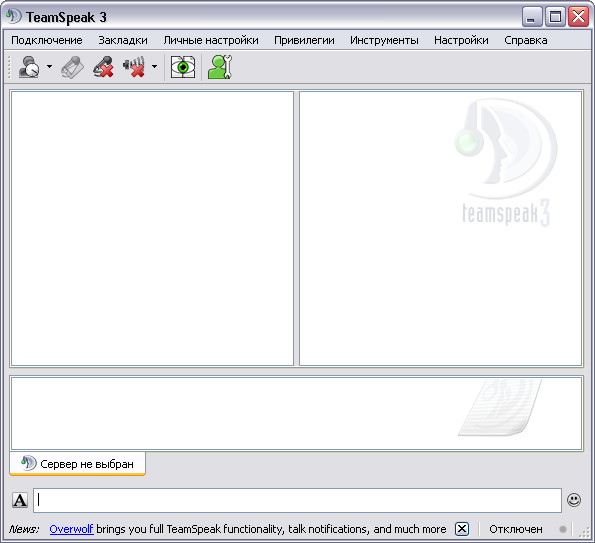The image size is (595, 543).
Task: Open the Справка menu
Action: (526, 40)
